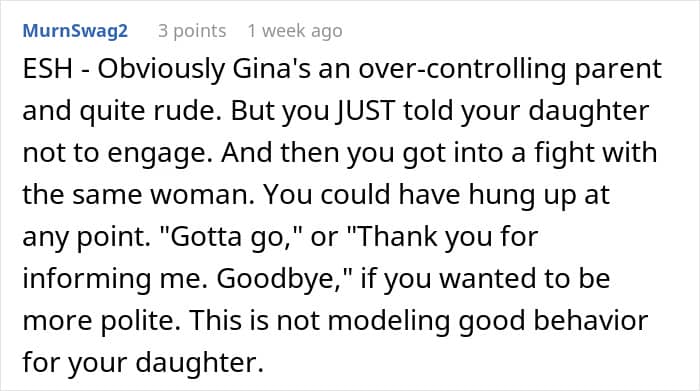This screenshot has height=391, width=700.
Task: Click the final words for your daughter
Action: [x=143, y=363]
